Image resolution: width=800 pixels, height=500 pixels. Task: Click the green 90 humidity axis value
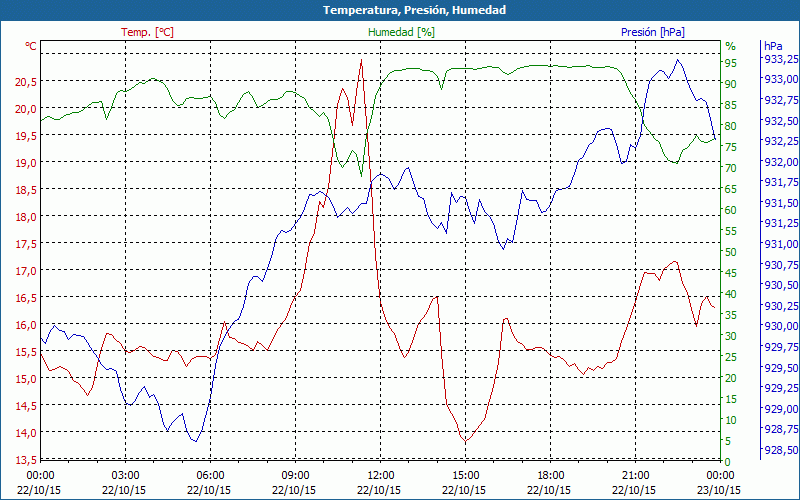click(x=731, y=84)
